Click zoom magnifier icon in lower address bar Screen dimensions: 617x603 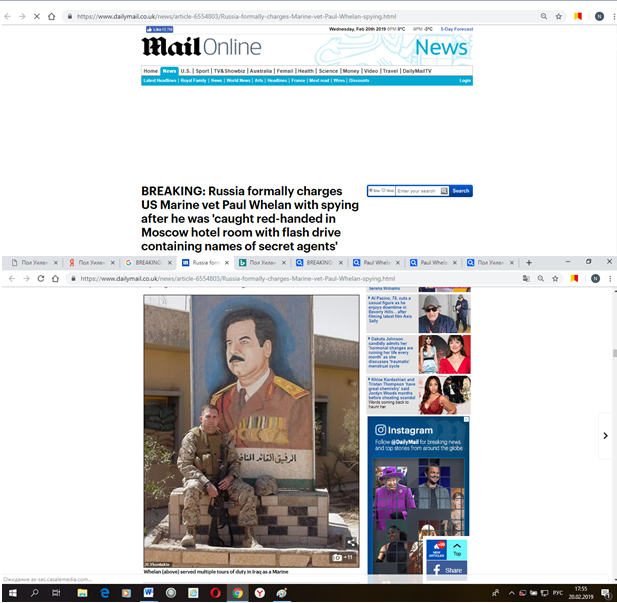pyautogui.click(x=541, y=279)
